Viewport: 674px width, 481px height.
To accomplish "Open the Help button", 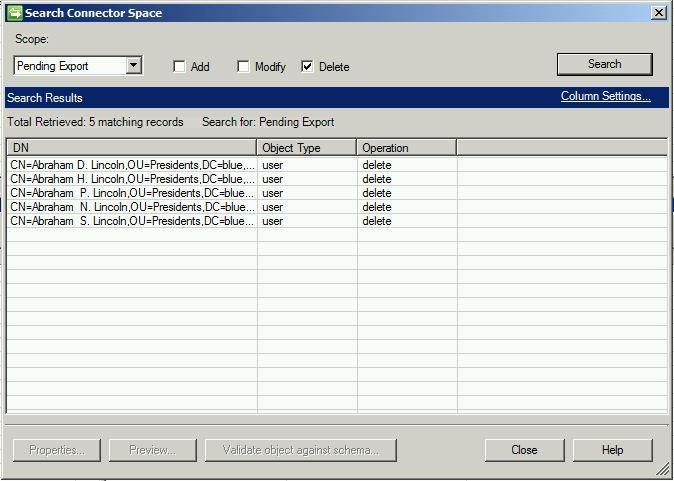I will point(612,450).
